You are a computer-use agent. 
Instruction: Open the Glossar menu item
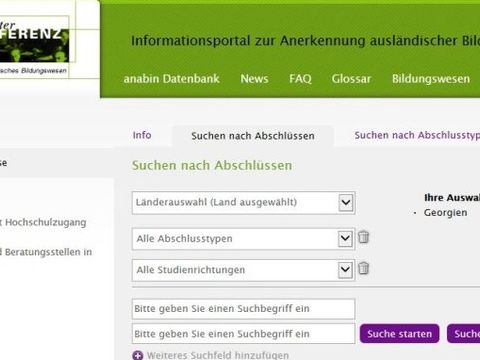(x=351, y=79)
